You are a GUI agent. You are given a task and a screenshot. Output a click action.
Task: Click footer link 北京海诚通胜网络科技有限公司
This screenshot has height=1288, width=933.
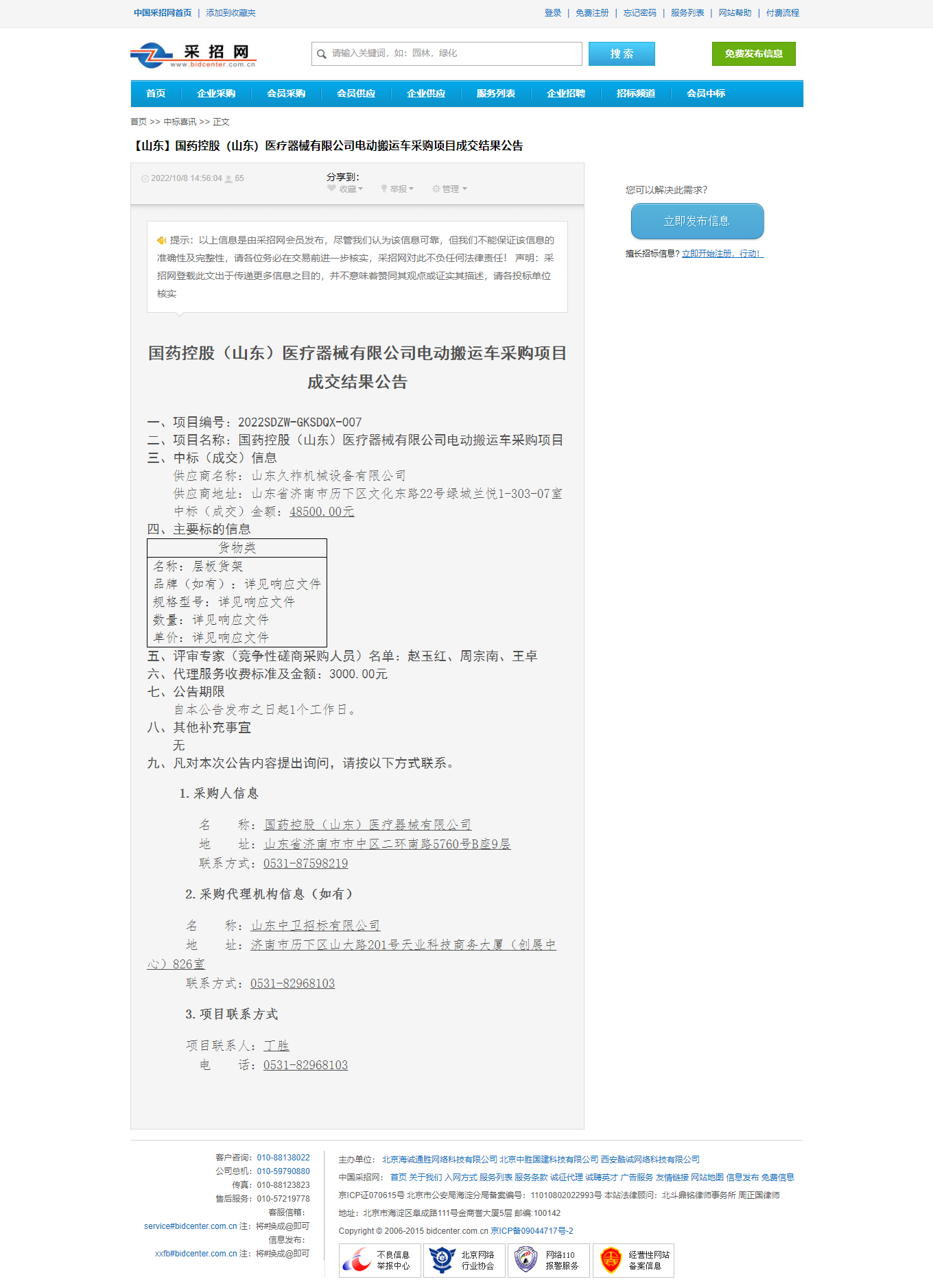pos(440,1160)
